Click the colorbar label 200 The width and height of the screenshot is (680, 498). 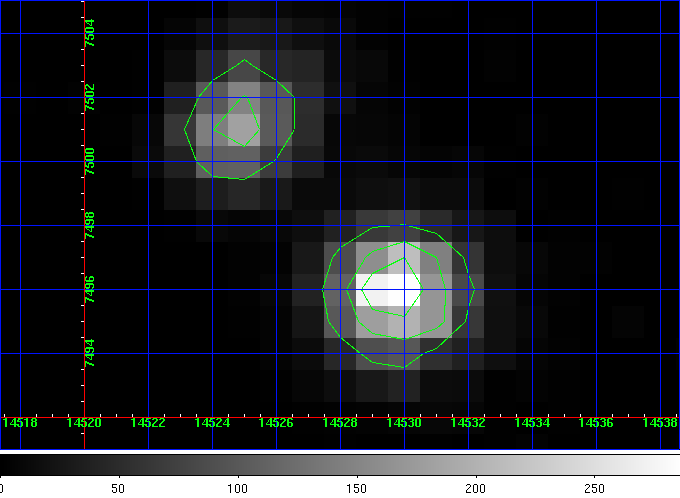click(476, 489)
